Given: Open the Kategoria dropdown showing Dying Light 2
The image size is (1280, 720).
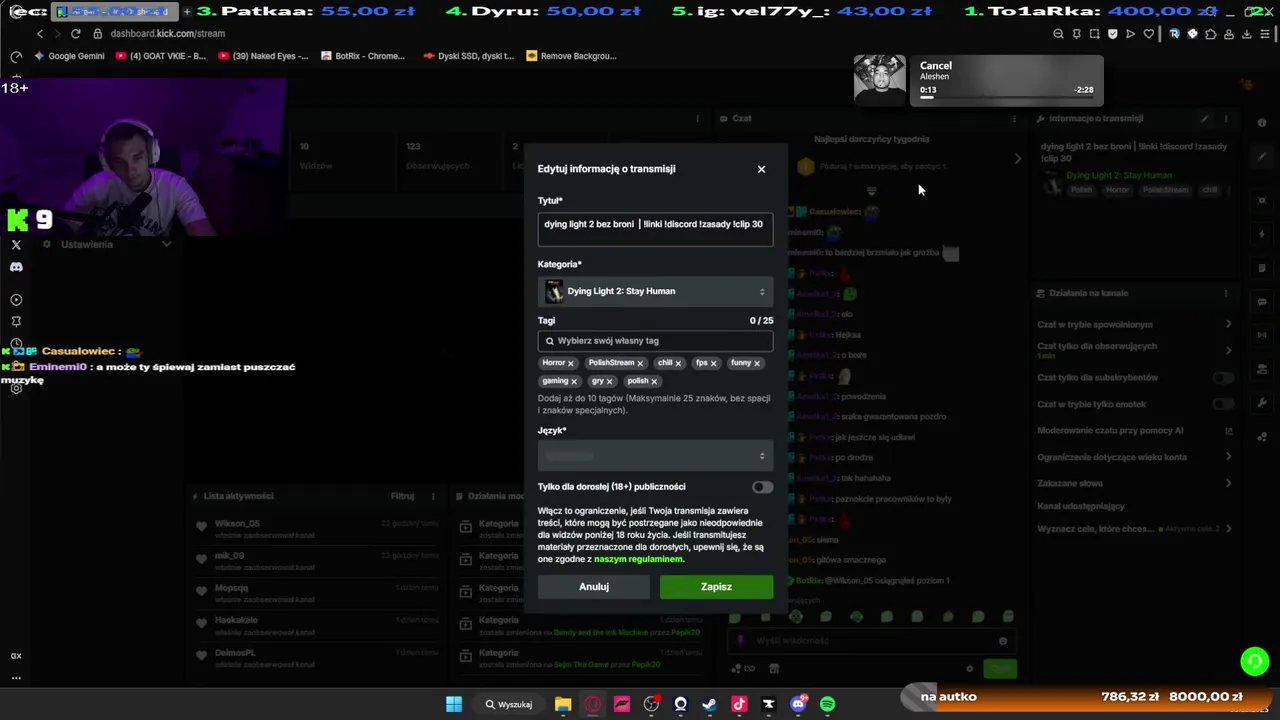Looking at the screenshot, I should coord(655,291).
